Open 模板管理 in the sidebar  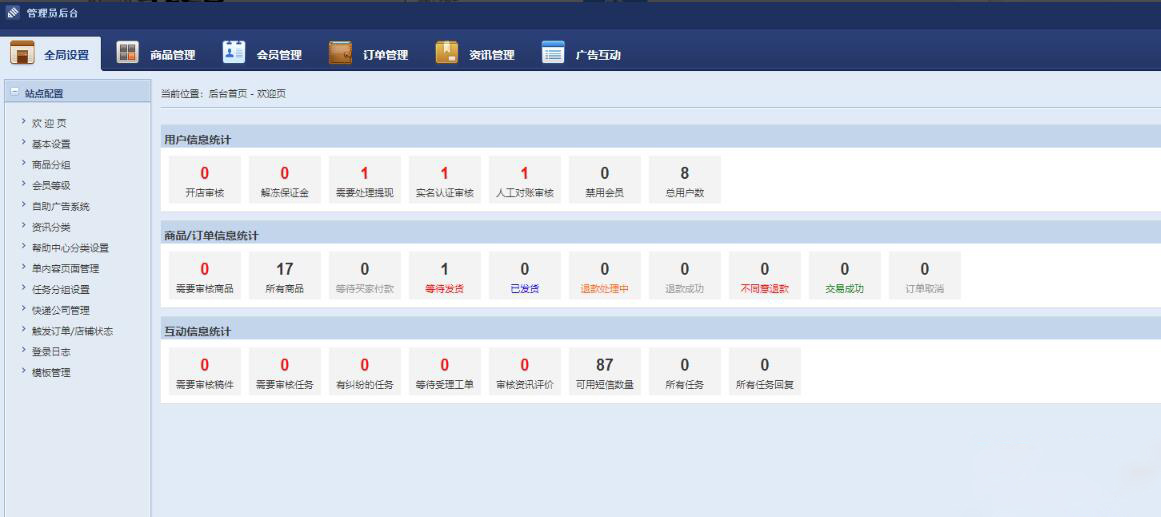tap(52, 373)
